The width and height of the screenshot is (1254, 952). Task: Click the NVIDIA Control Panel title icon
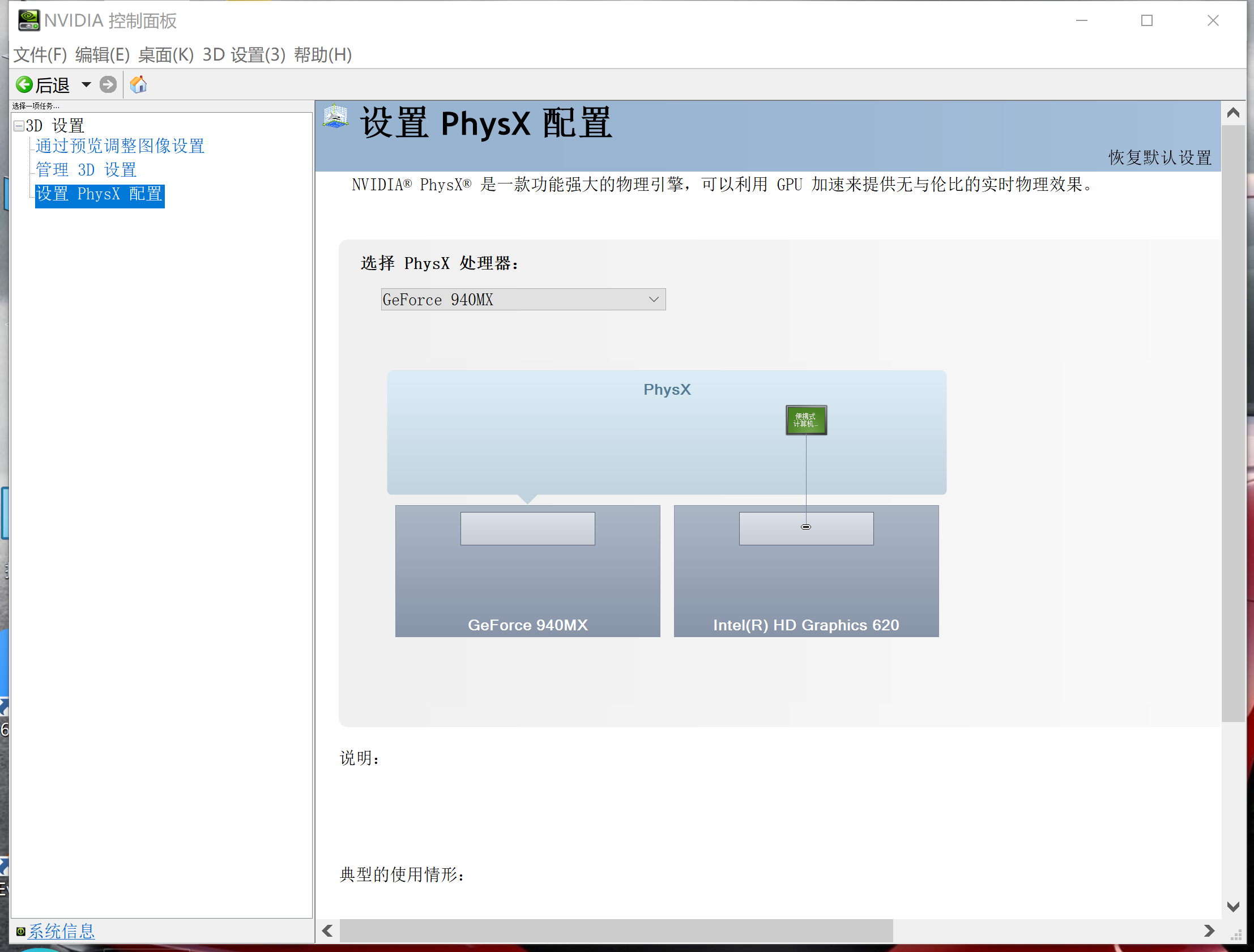coord(28,20)
